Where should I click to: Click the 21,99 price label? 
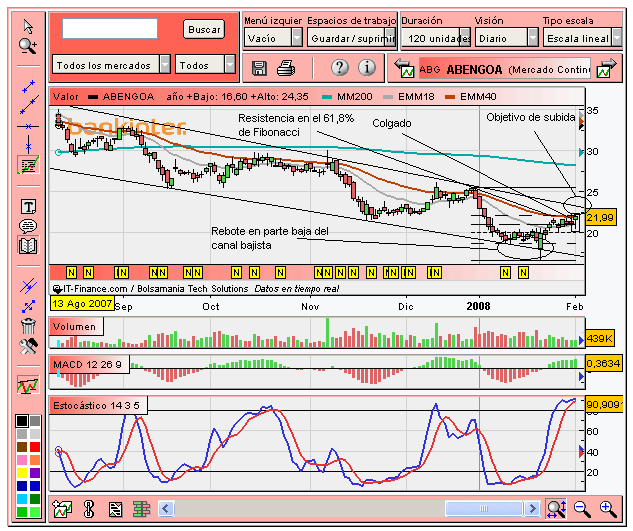(x=600, y=218)
